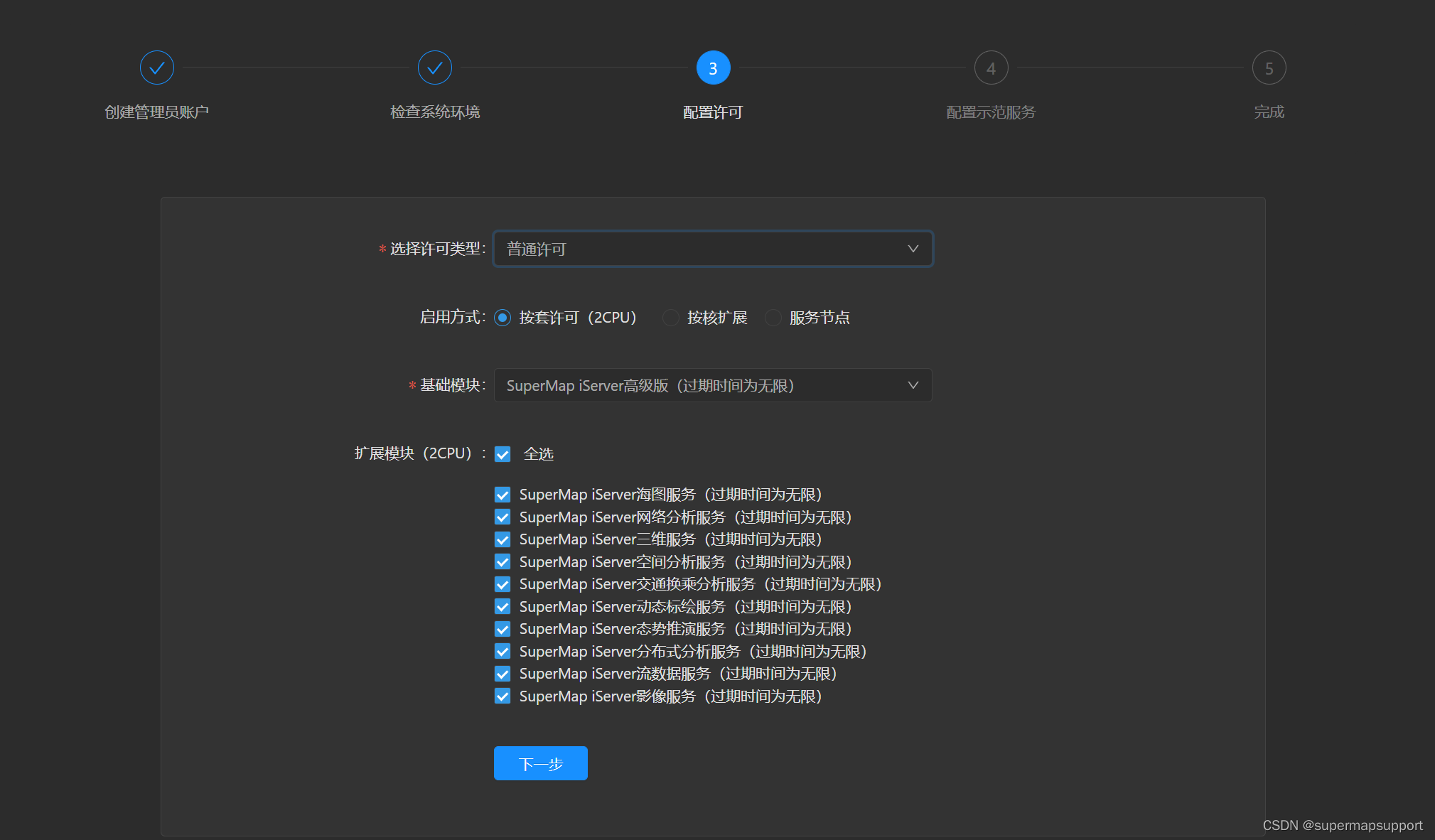Click the step 5 完成 circle icon
This screenshot has width=1435, height=840.
tap(1269, 68)
